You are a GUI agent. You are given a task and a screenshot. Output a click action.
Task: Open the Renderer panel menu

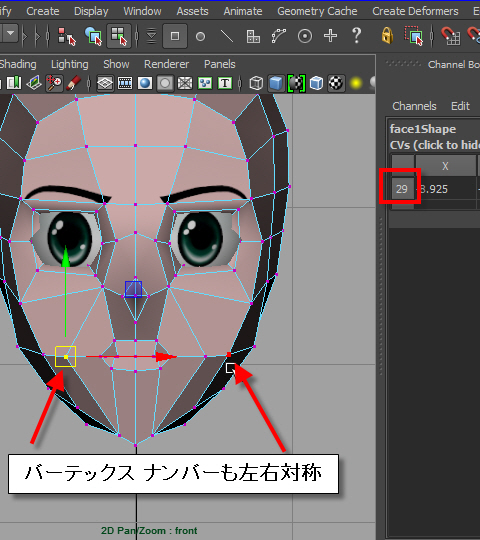[166, 64]
